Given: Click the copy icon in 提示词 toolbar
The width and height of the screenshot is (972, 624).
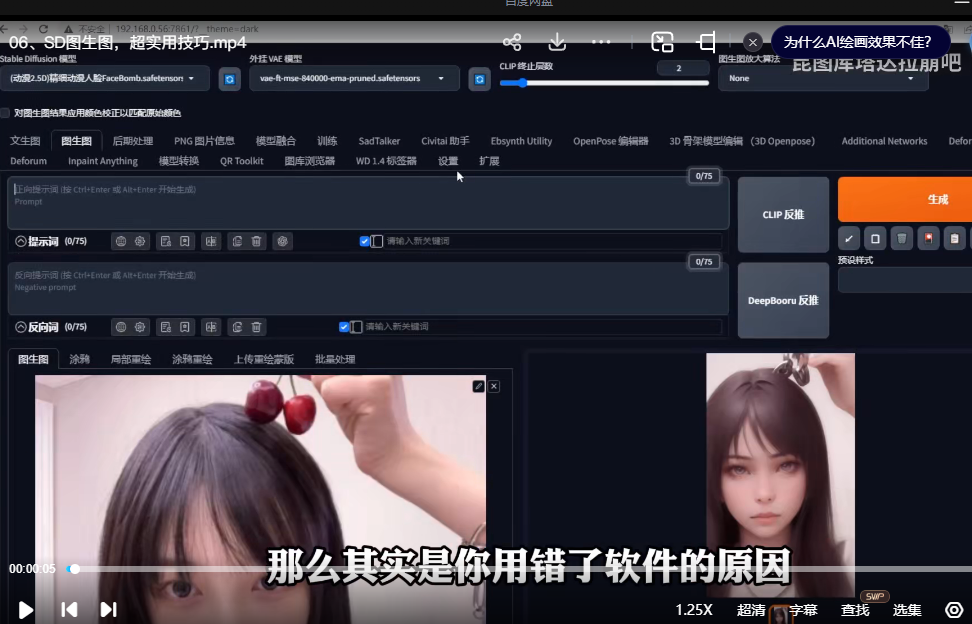Looking at the screenshot, I should [x=237, y=241].
